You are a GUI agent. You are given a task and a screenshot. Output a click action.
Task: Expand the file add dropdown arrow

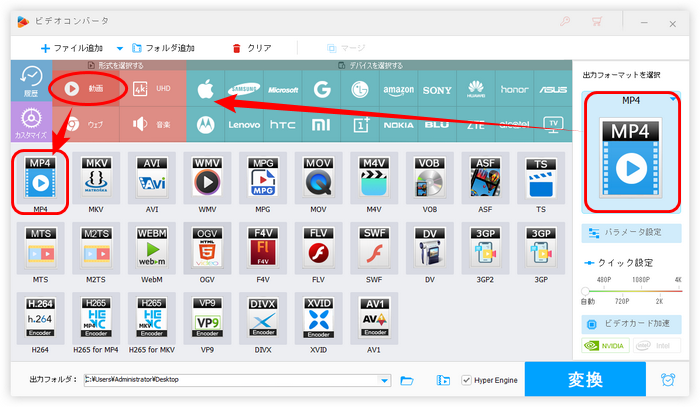pos(120,48)
